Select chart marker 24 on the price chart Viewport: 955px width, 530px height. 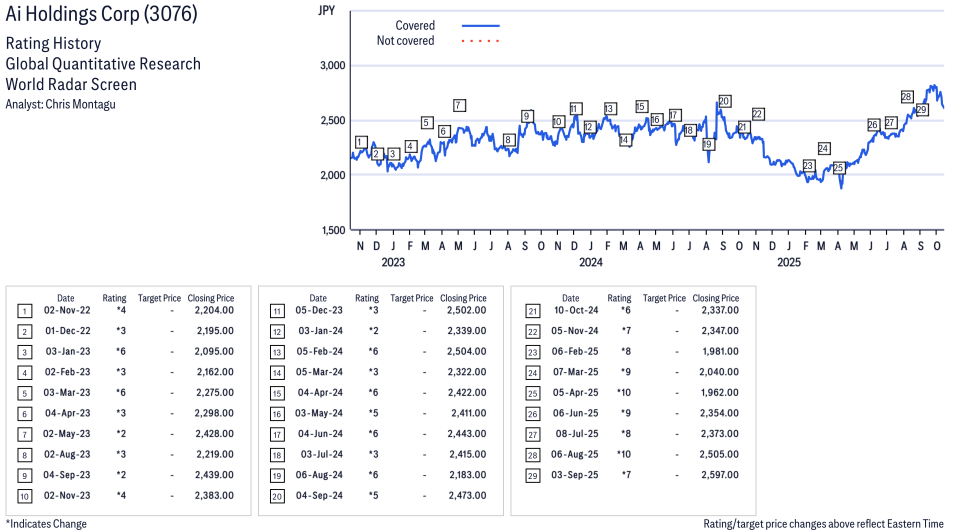[x=823, y=148]
